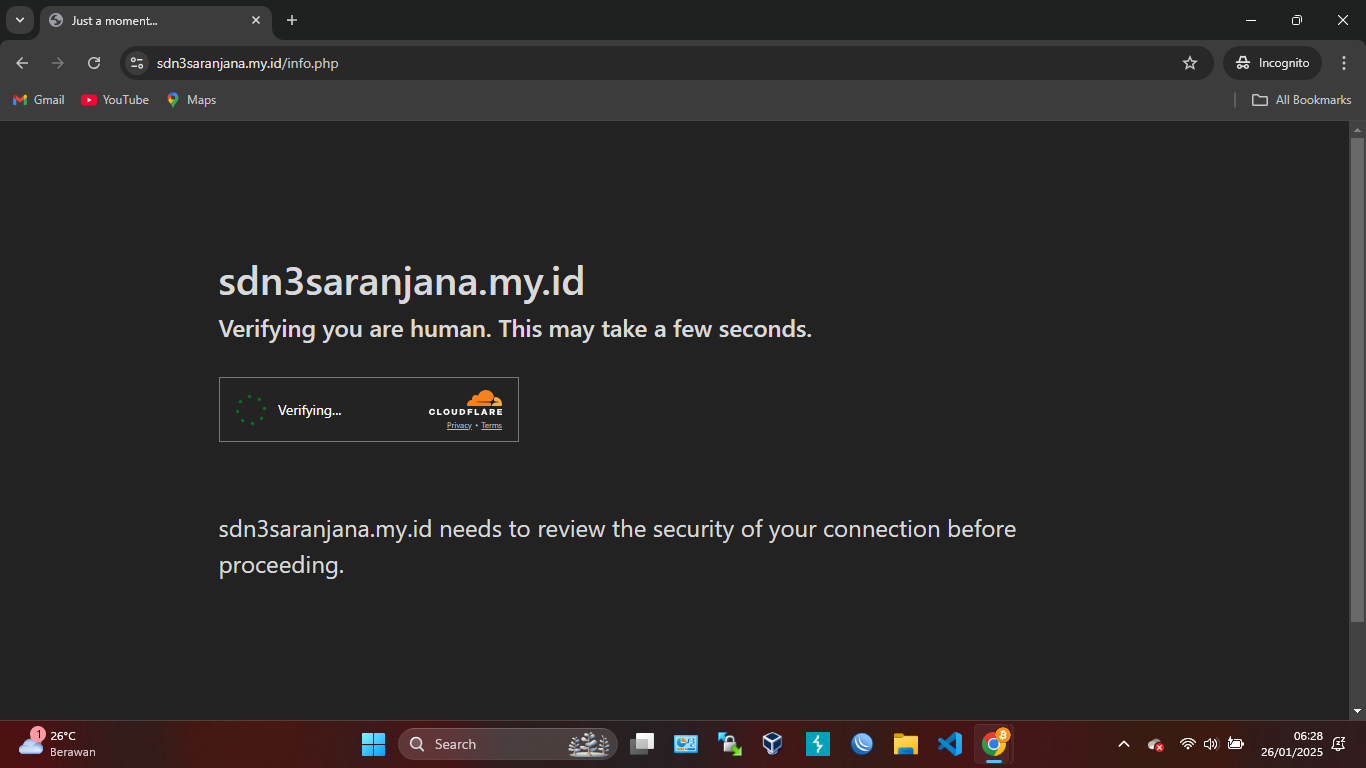Screen dimensions: 1366x768
Task: Open Visual Studio Code from the taskbar
Action: (x=950, y=744)
